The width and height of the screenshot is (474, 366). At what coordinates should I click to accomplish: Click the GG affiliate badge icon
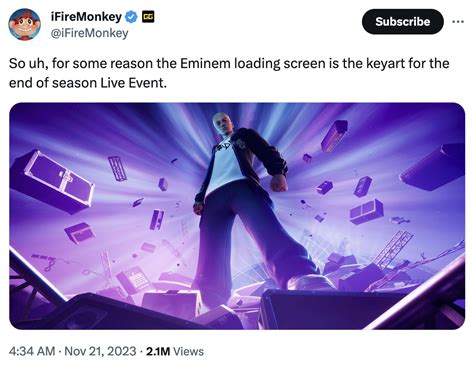148,17
